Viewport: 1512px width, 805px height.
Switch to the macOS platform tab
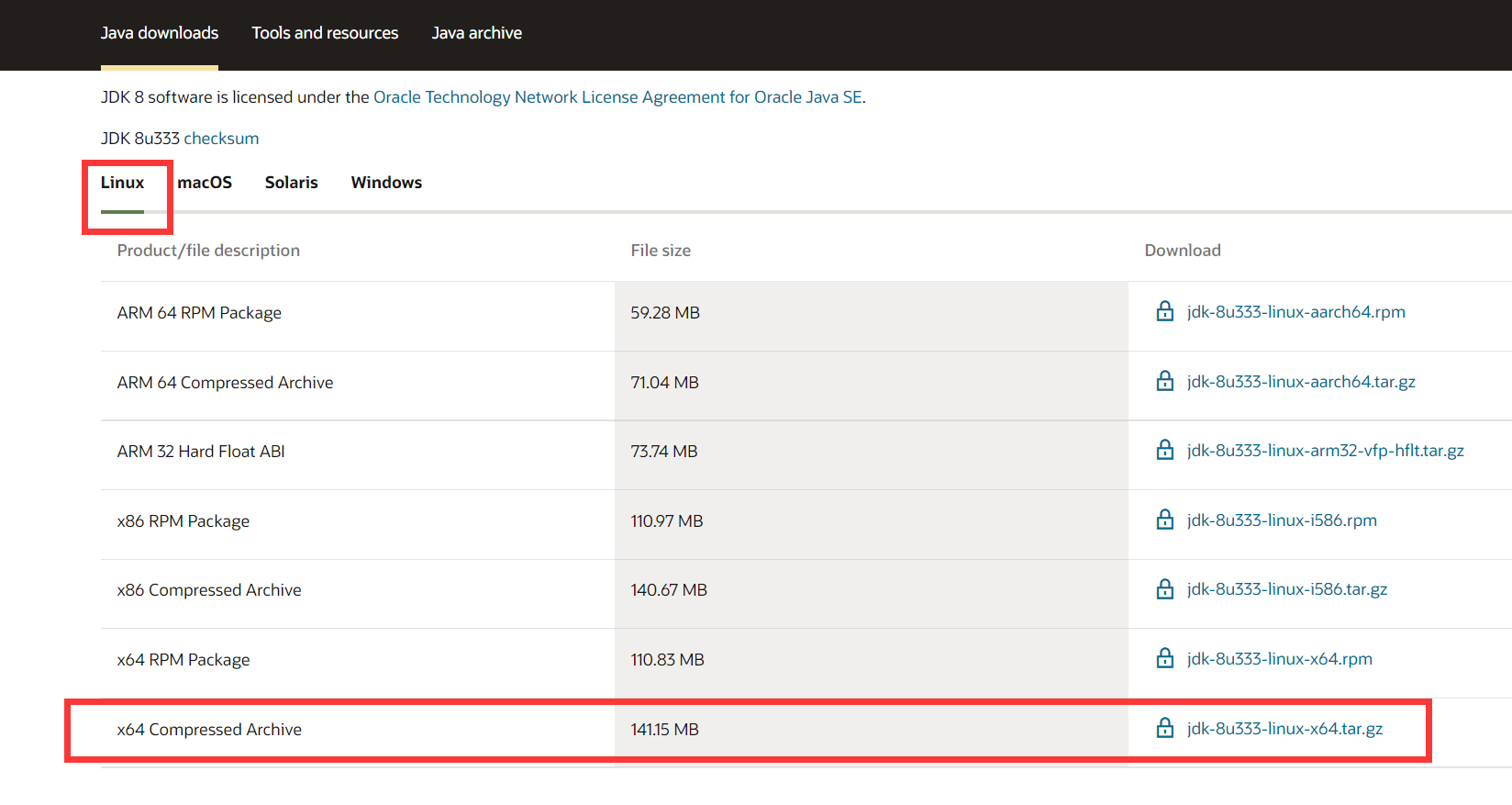(205, 183)
